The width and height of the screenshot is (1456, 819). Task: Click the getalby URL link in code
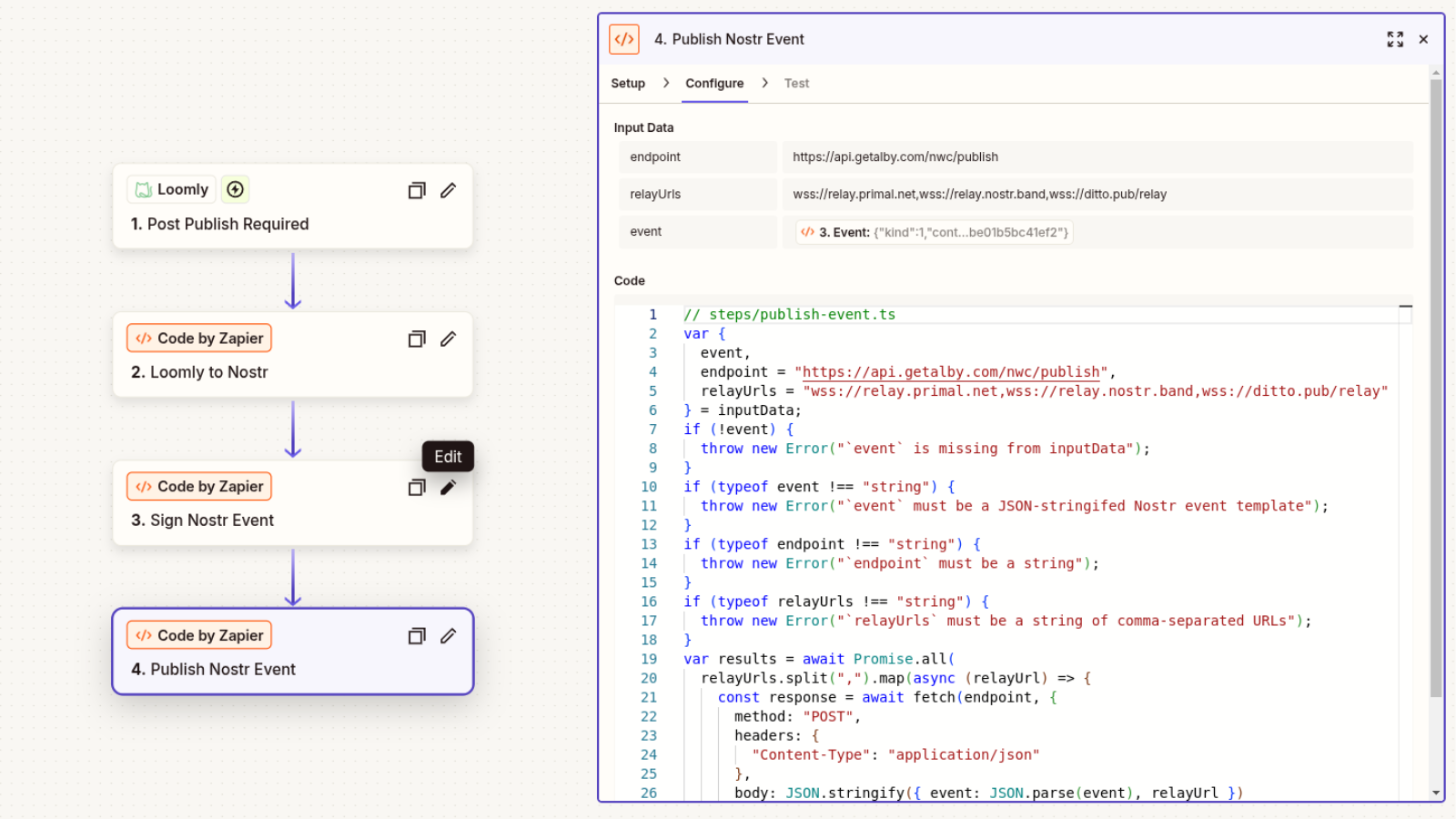pos(951,372)
